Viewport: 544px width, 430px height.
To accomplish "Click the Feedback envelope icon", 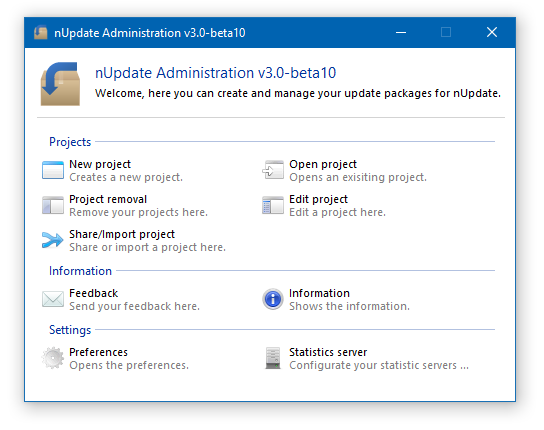I will point(53,299).
